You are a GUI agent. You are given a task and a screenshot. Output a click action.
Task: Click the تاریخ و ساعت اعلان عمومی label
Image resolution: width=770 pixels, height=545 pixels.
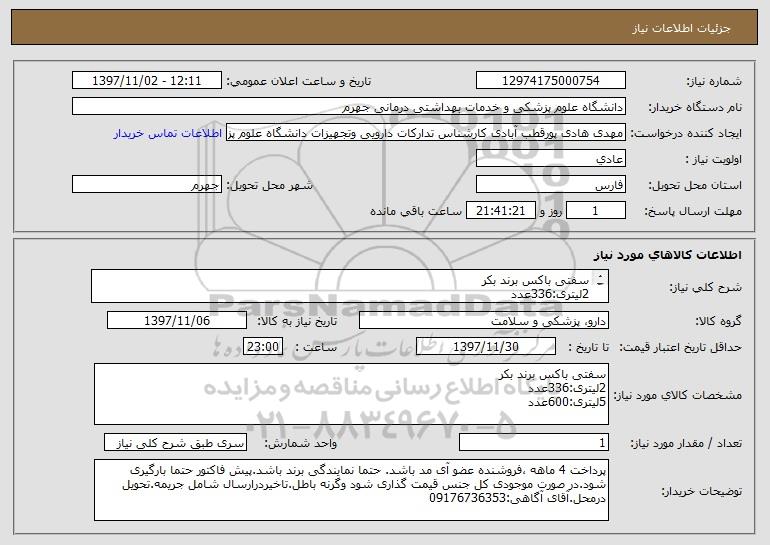coord(299,81)
